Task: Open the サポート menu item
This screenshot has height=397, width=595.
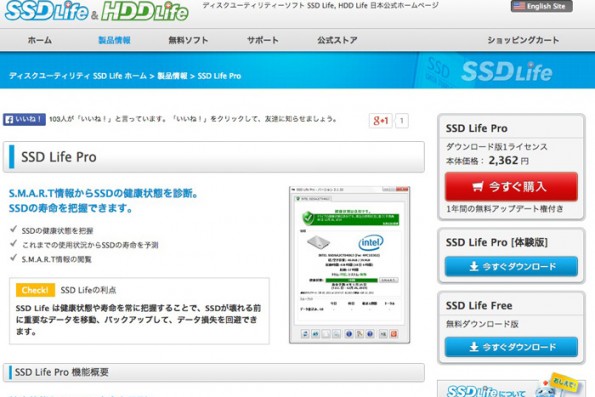Action: (x=263, y=40)
